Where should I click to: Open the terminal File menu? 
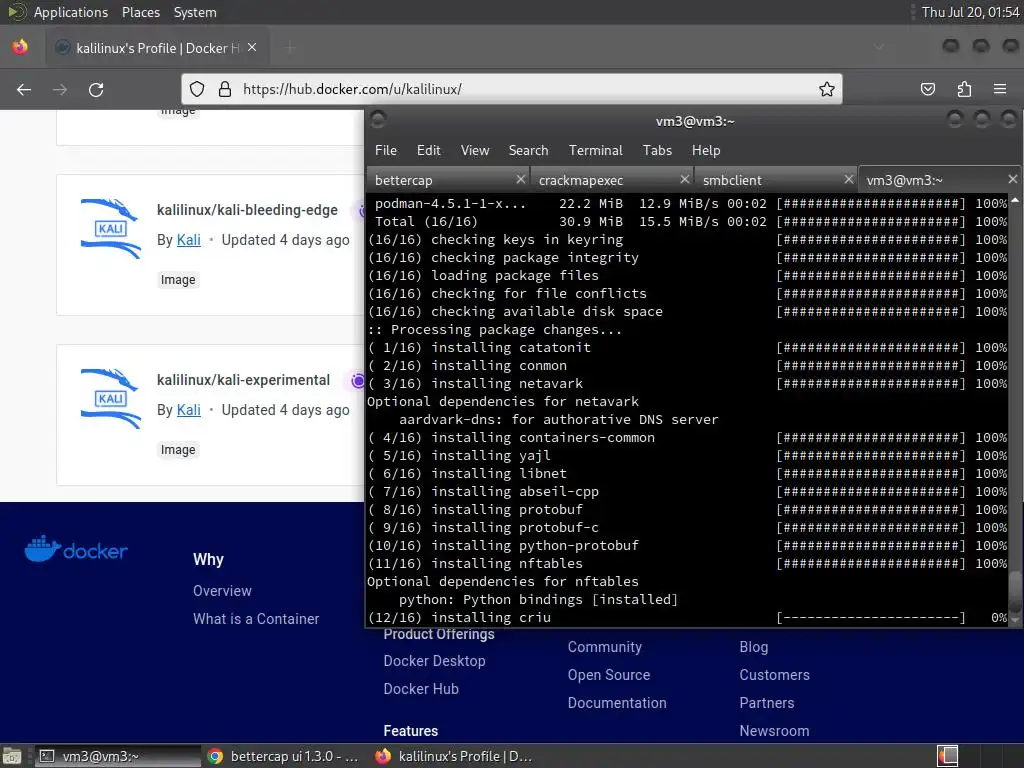click(386, 150)
